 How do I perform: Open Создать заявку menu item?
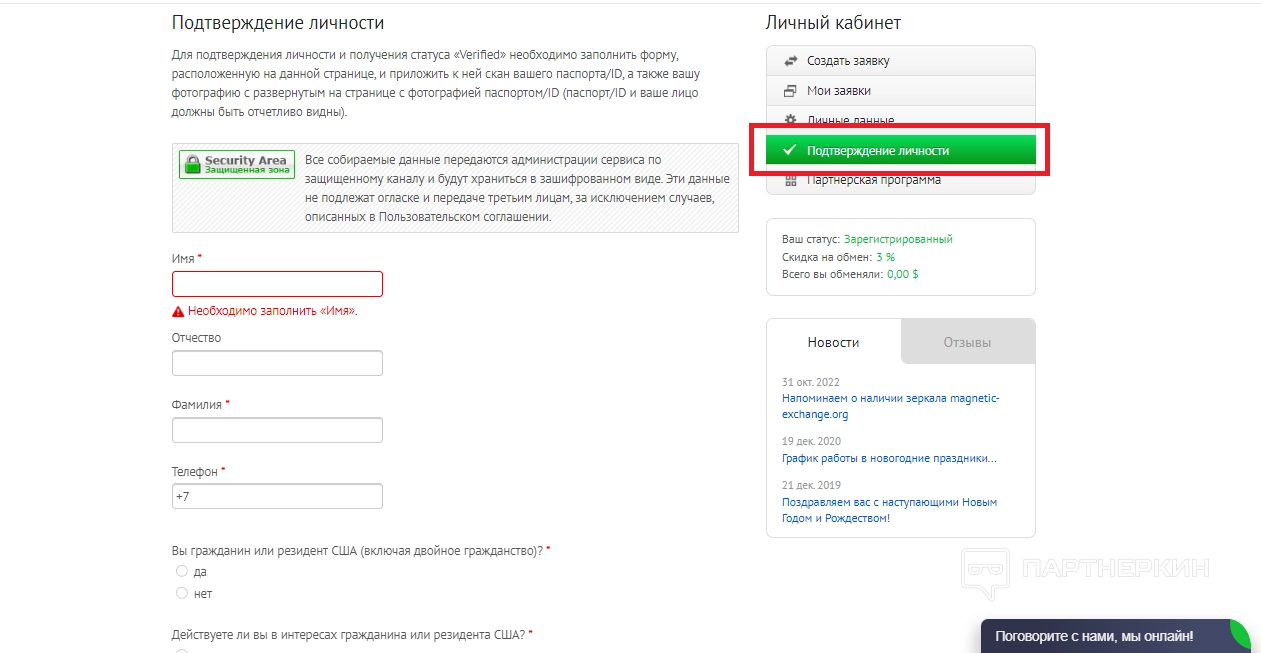848,61
